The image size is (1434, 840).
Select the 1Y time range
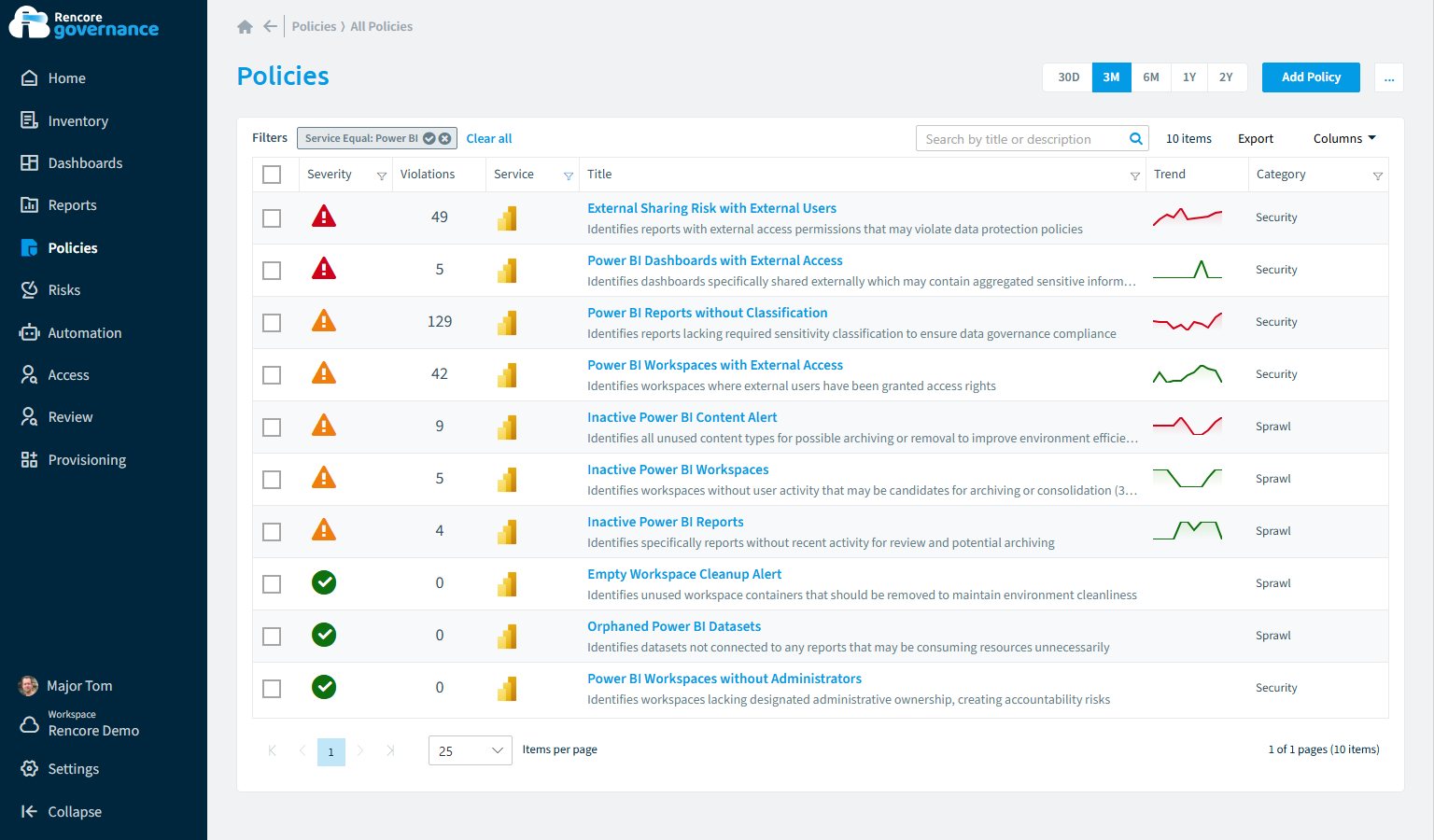pyautogui.click(x=1189, y=77)
